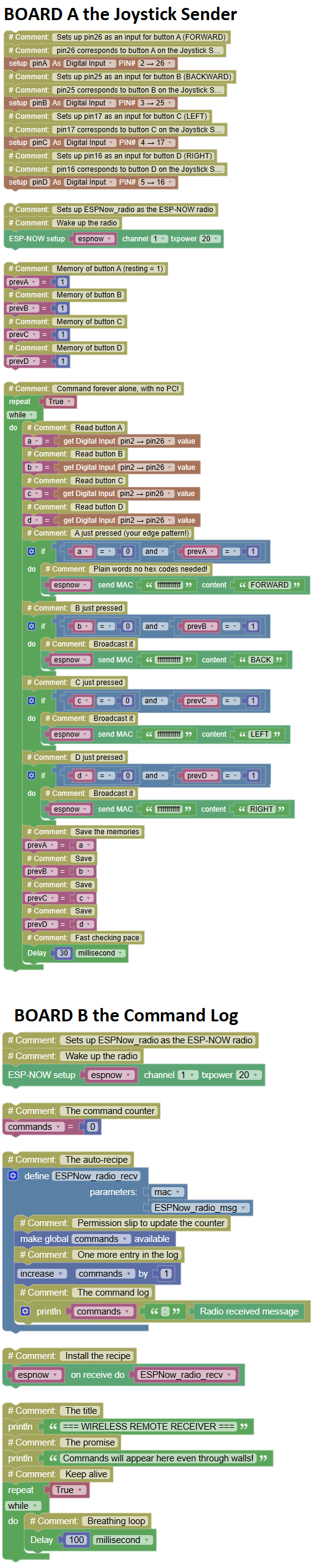
Task: Open txpower 20 dropdown in Board A ESP-NOW setup
Action: click(x=210, y=239)
